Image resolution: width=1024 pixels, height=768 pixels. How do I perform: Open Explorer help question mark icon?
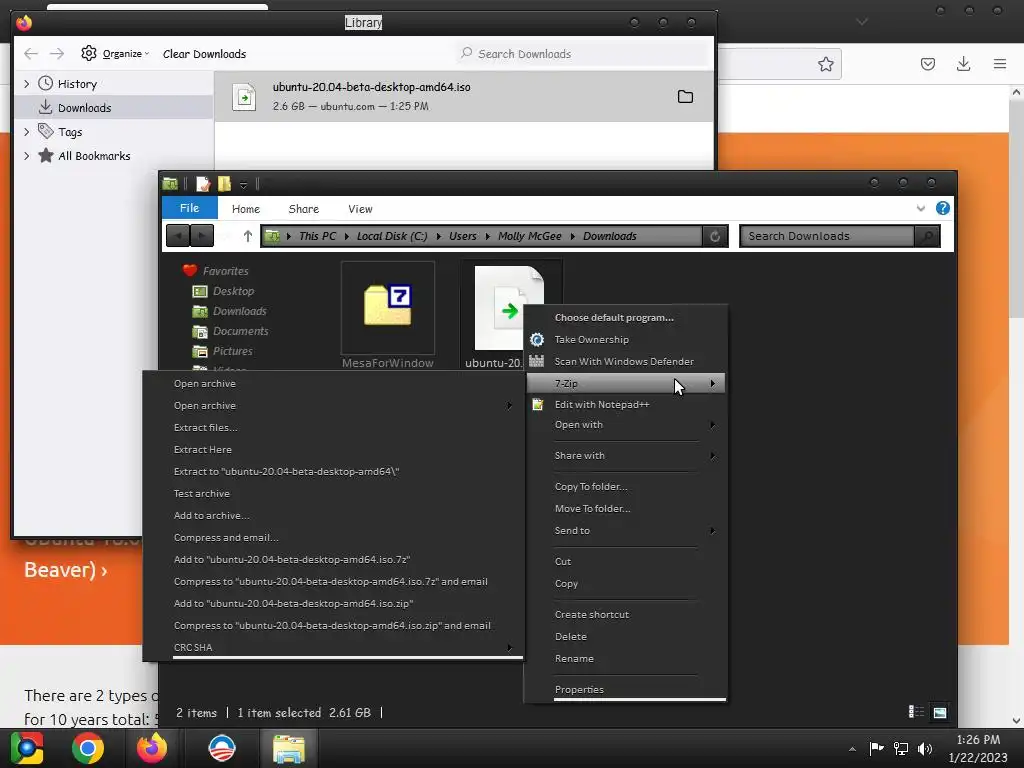(x=942, y=208)
